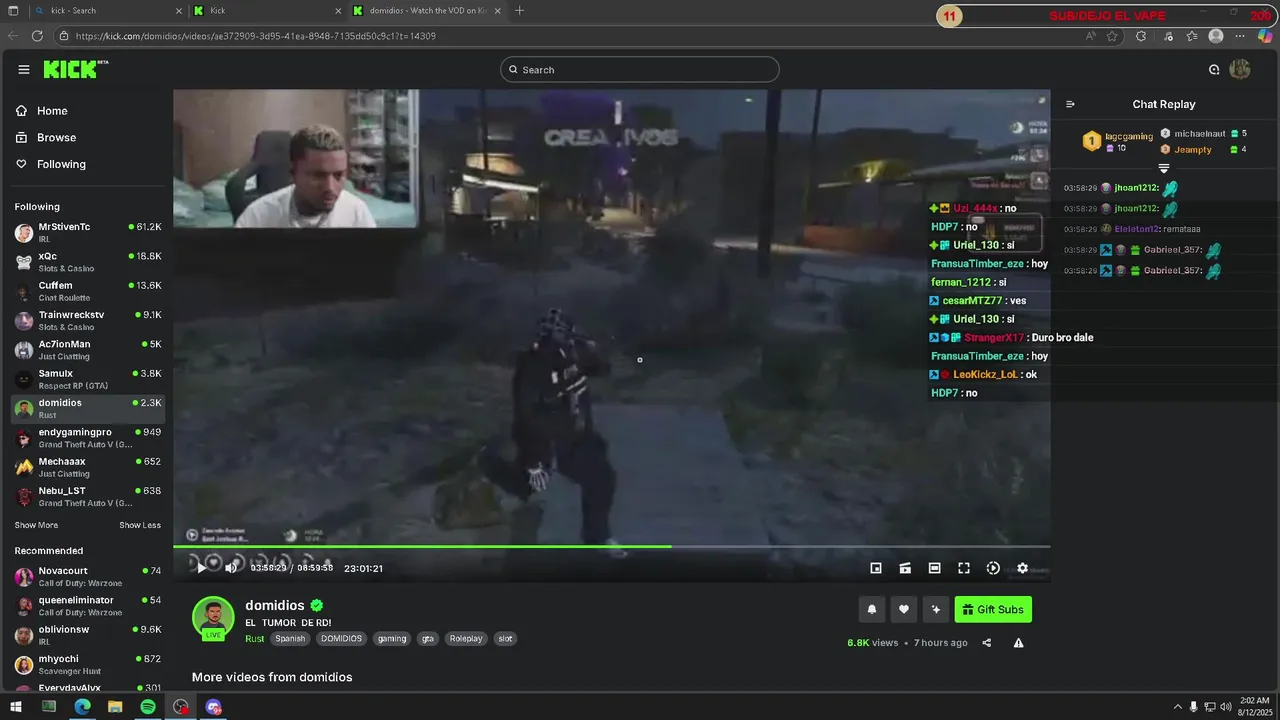Open Trainwreckstv channel

[89, 320]
